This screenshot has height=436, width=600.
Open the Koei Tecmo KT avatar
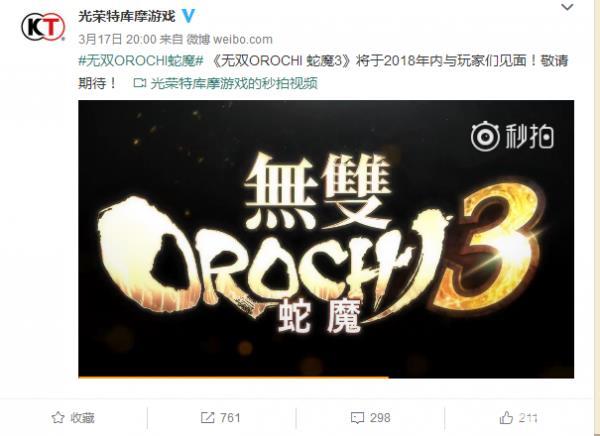pos(43,27)
